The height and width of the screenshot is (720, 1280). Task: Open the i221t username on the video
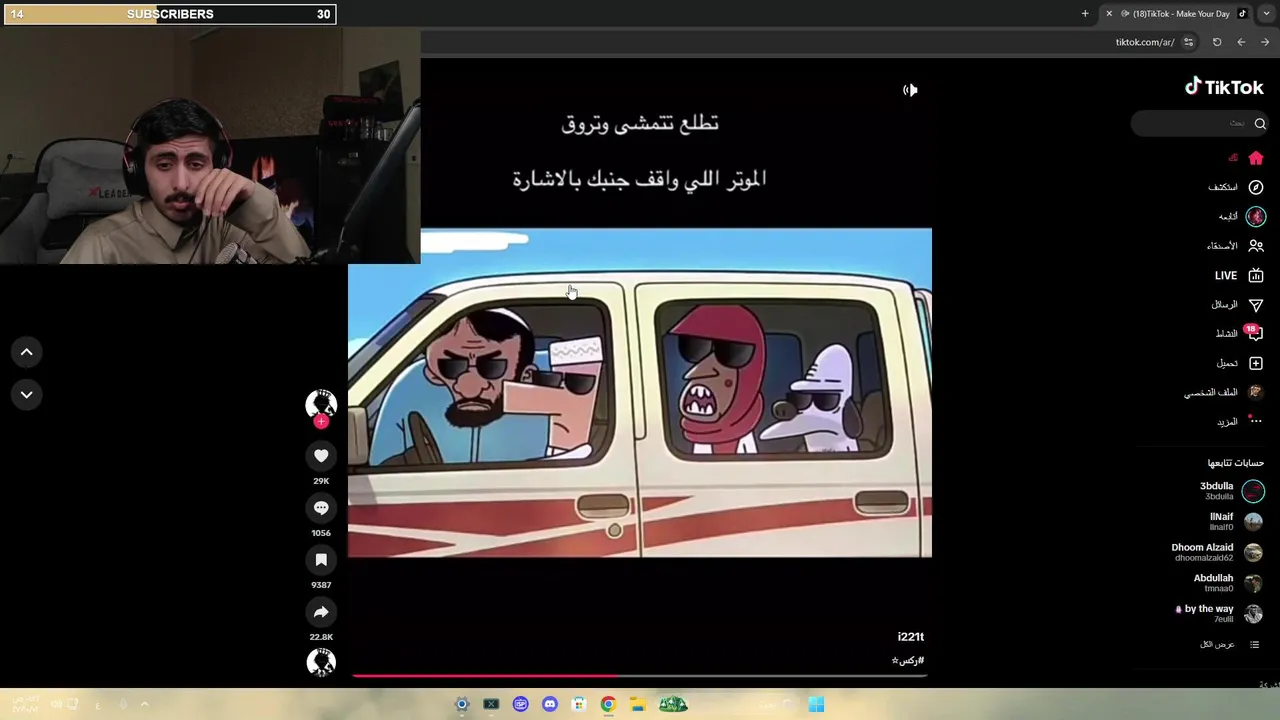(910, 637)
